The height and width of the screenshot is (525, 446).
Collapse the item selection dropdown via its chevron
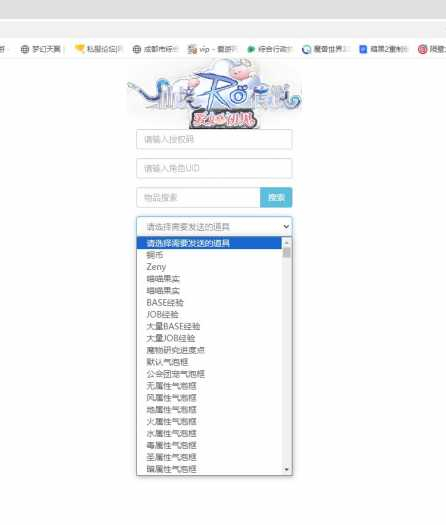286,227
